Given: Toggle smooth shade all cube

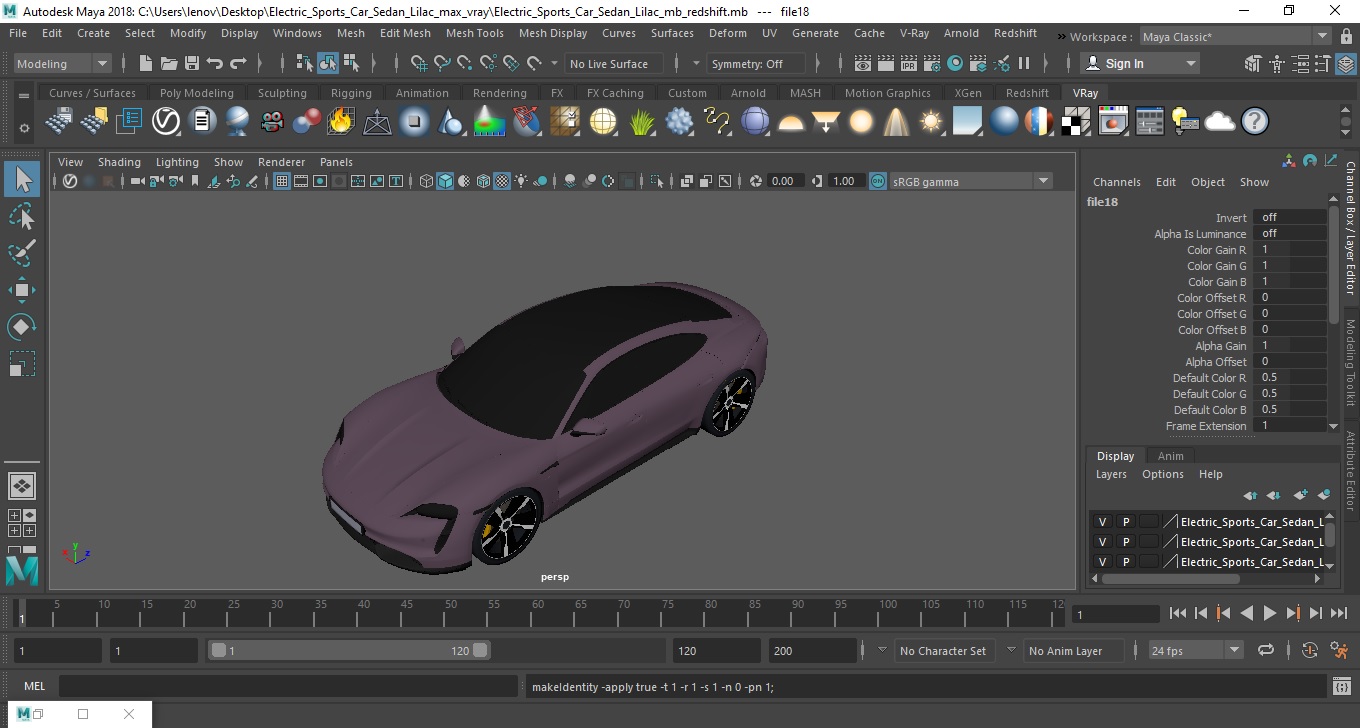Looking at the screenshot, I should 446,181.
